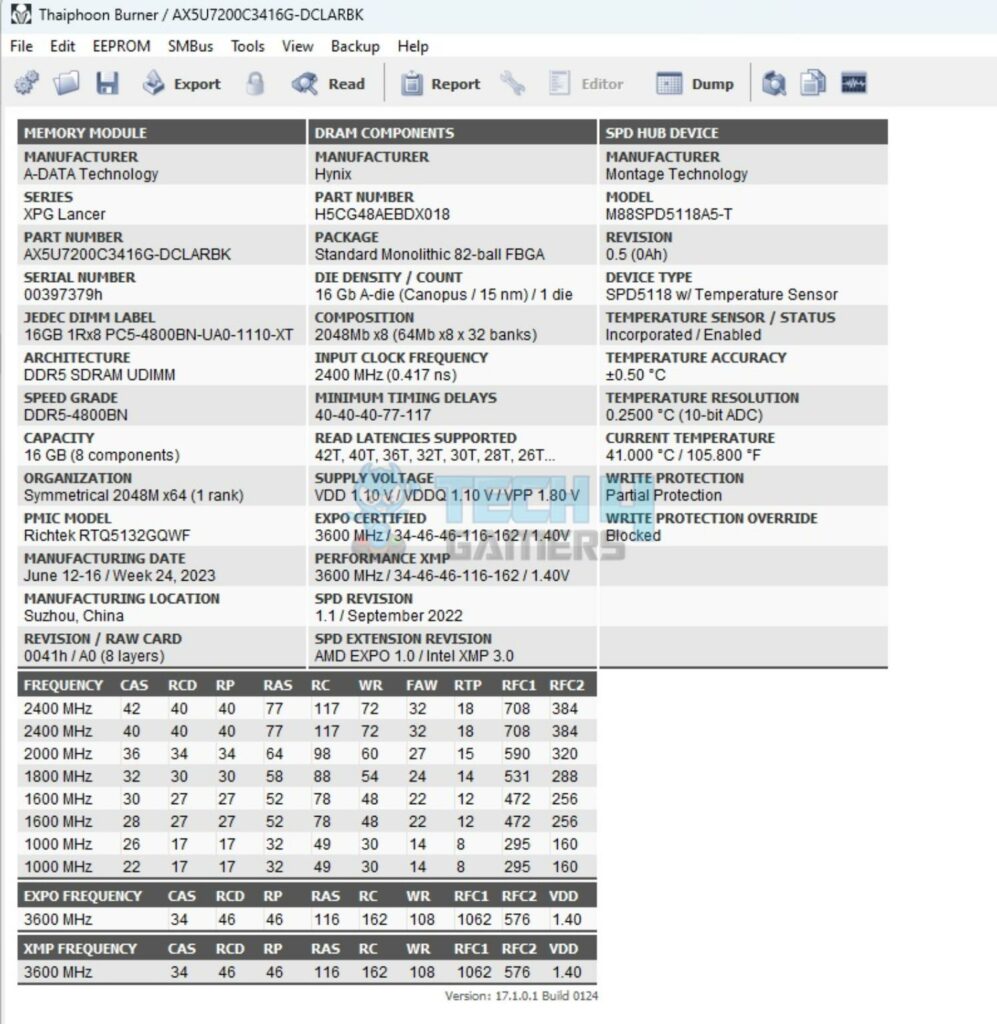Click current temperature 41.000 °C / 105.800 °F
The height and width of the screenshot is (1024, 997).
[x=683, y=455]
